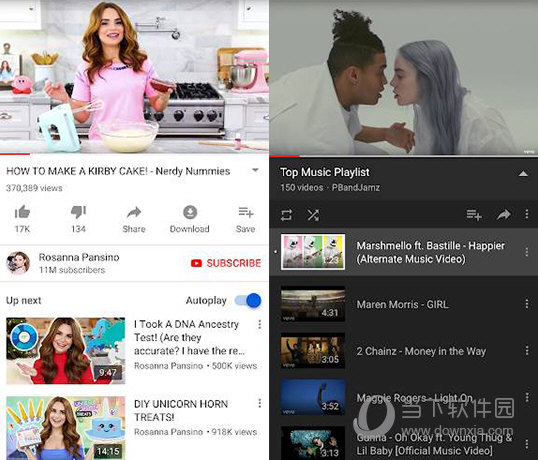Save Top Music Playlist to library
The image size is (538, 460).
point(474,215)
